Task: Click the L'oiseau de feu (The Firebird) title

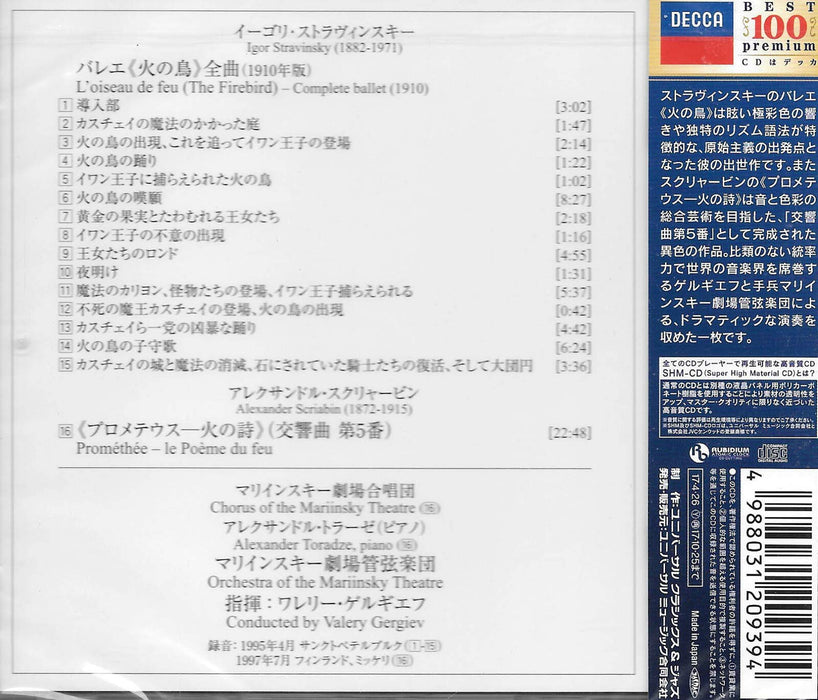Action: 177,88
